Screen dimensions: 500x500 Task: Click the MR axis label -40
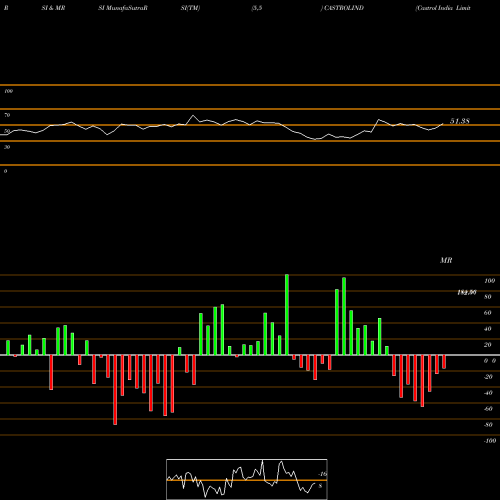[488, 393]
